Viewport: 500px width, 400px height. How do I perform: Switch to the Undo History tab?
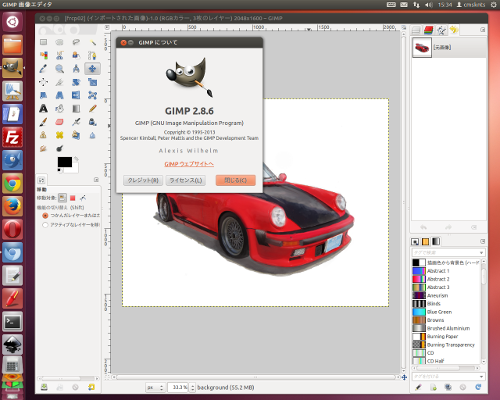(x=454, y=30)
